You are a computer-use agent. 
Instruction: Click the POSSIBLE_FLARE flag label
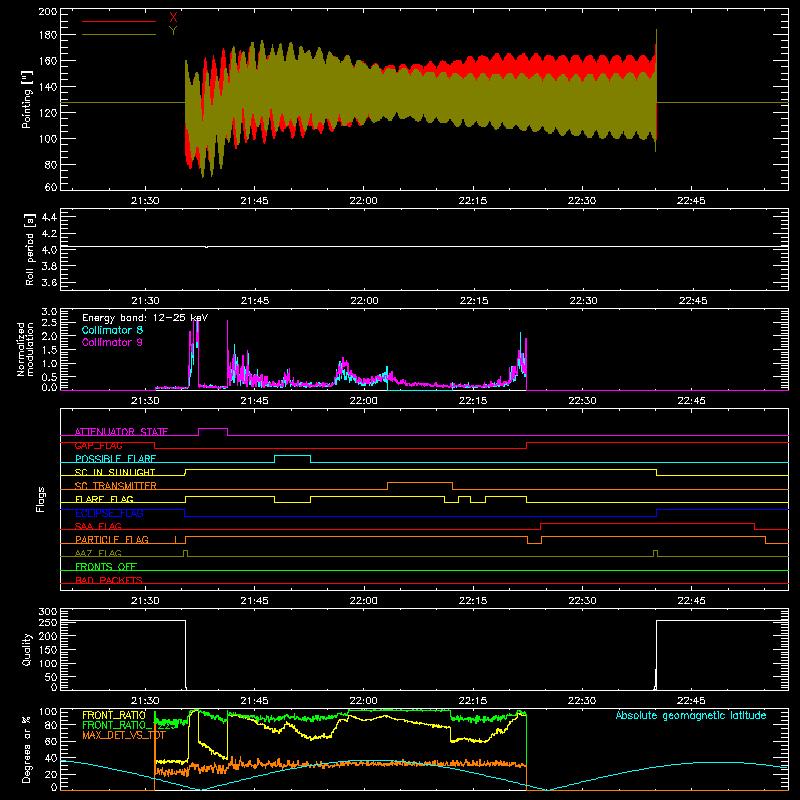pyautogui.click(x=115, y=459)
